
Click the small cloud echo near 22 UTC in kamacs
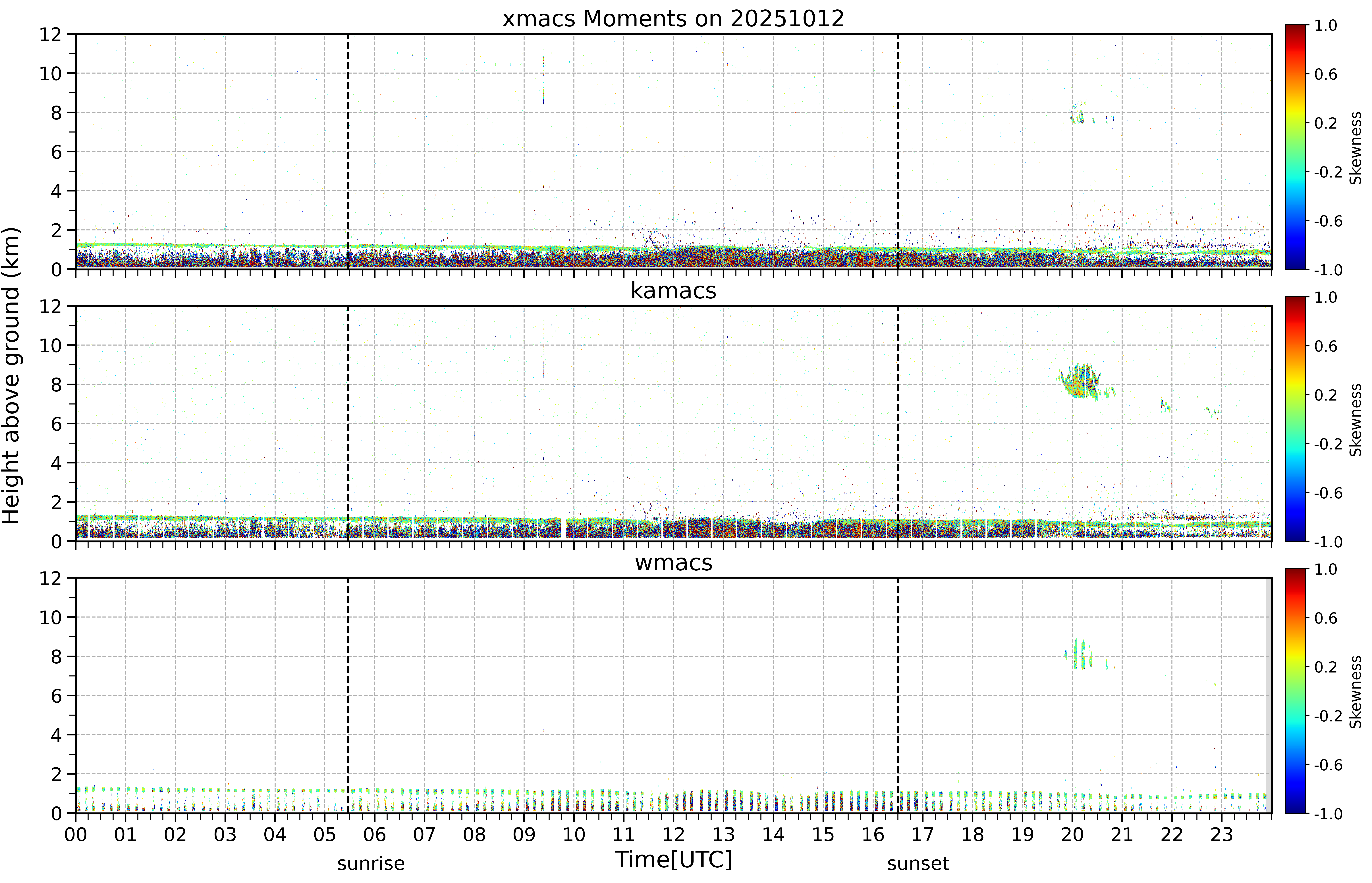tap(1167, 405)
